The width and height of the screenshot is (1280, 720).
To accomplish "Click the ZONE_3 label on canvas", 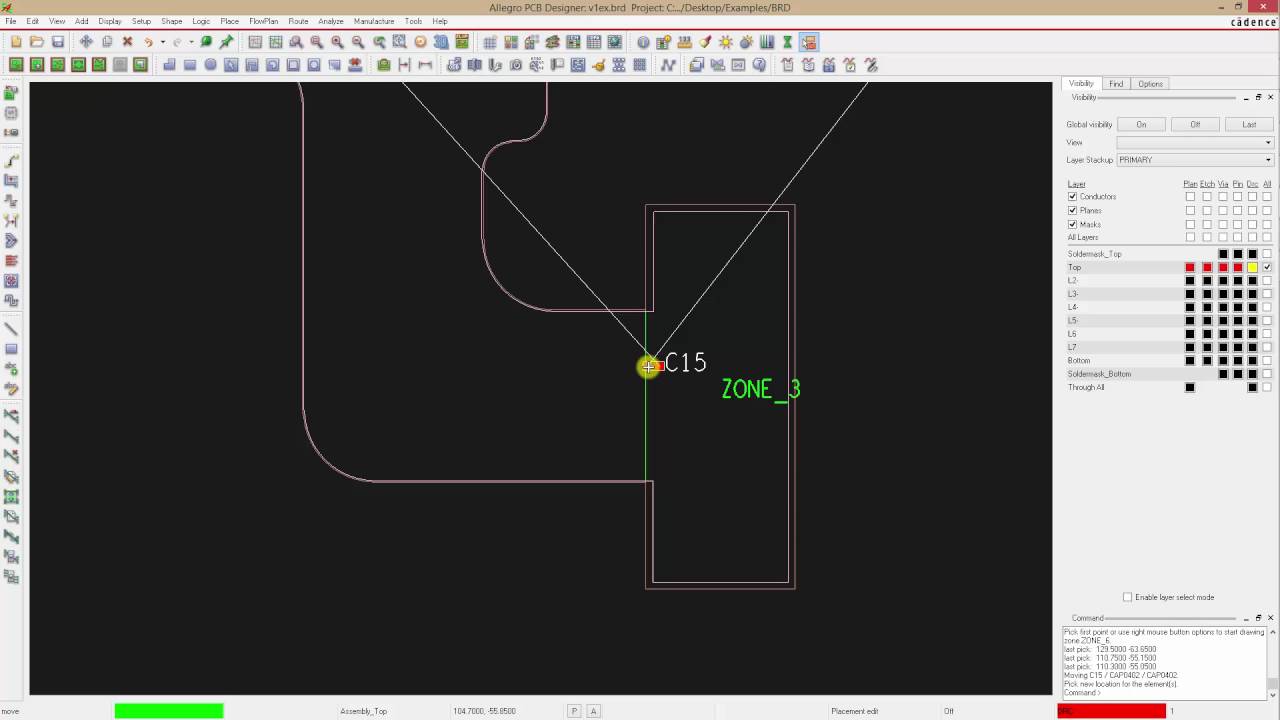I will pos(761,389).
